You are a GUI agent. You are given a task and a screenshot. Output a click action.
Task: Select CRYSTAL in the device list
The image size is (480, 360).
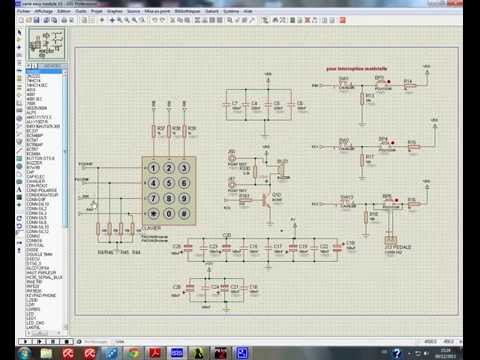pos(35,245)
